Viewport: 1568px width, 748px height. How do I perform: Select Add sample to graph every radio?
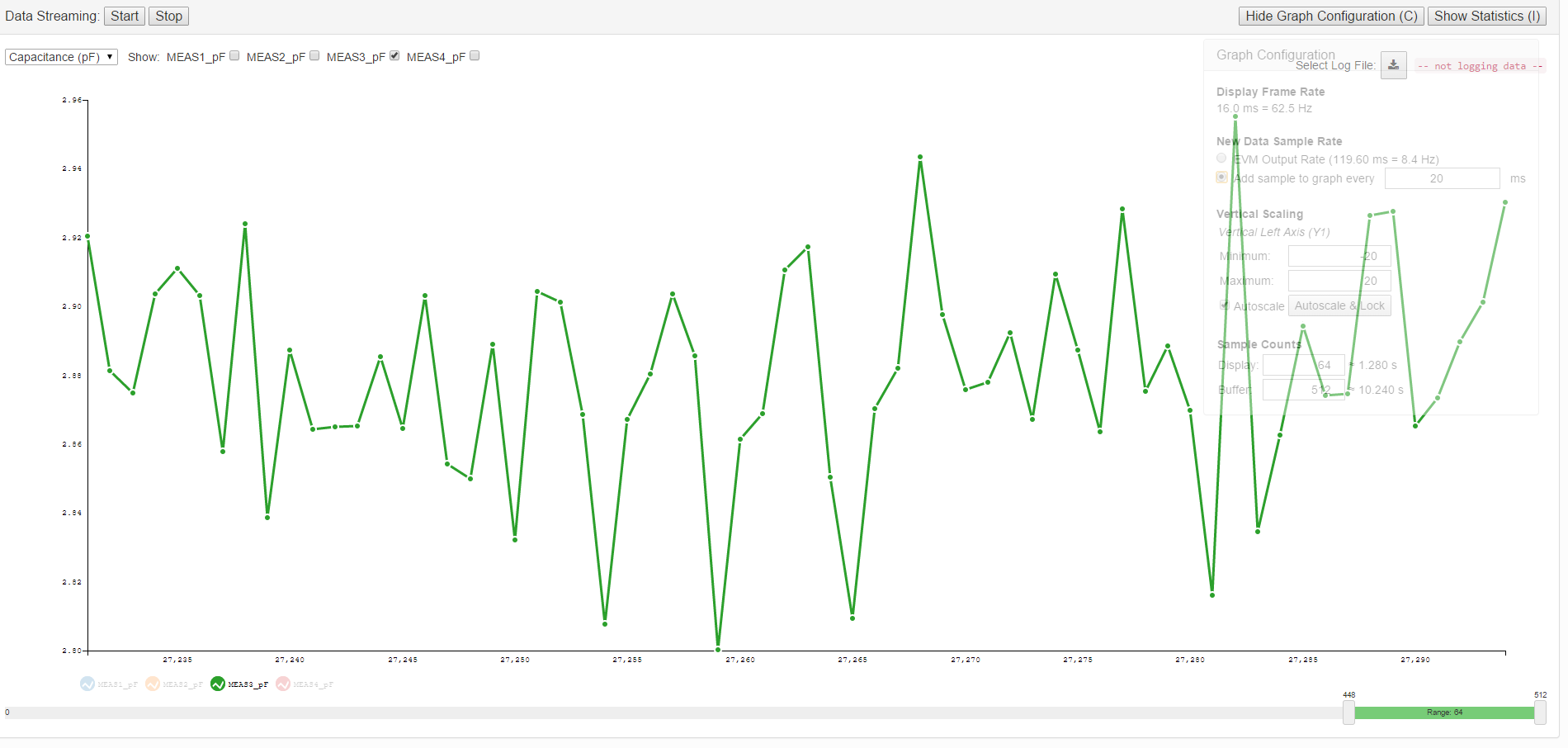pyautogui.click(x=1221, y=177)
